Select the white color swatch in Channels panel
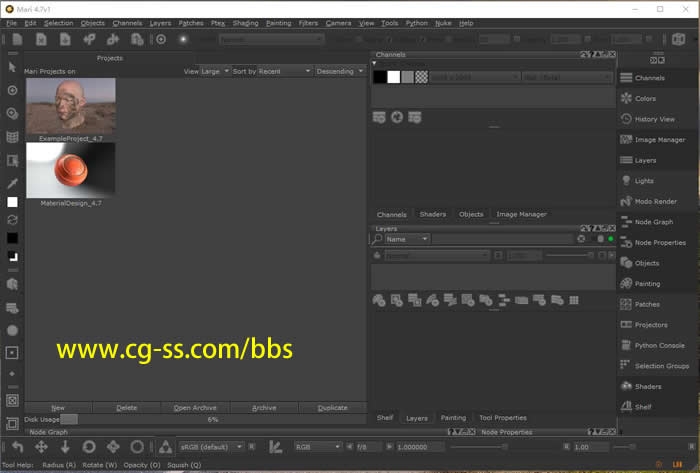The height and width of the screenshot is (473, 700). (x=394, y=77)
